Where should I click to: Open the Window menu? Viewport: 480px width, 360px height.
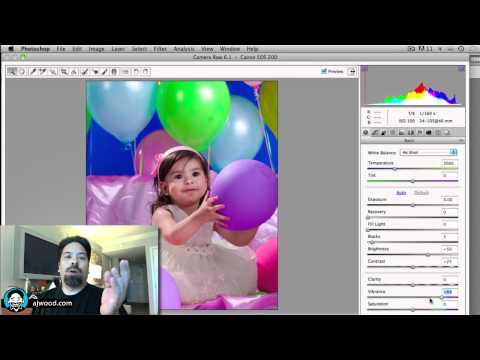[x=230, y=49]
